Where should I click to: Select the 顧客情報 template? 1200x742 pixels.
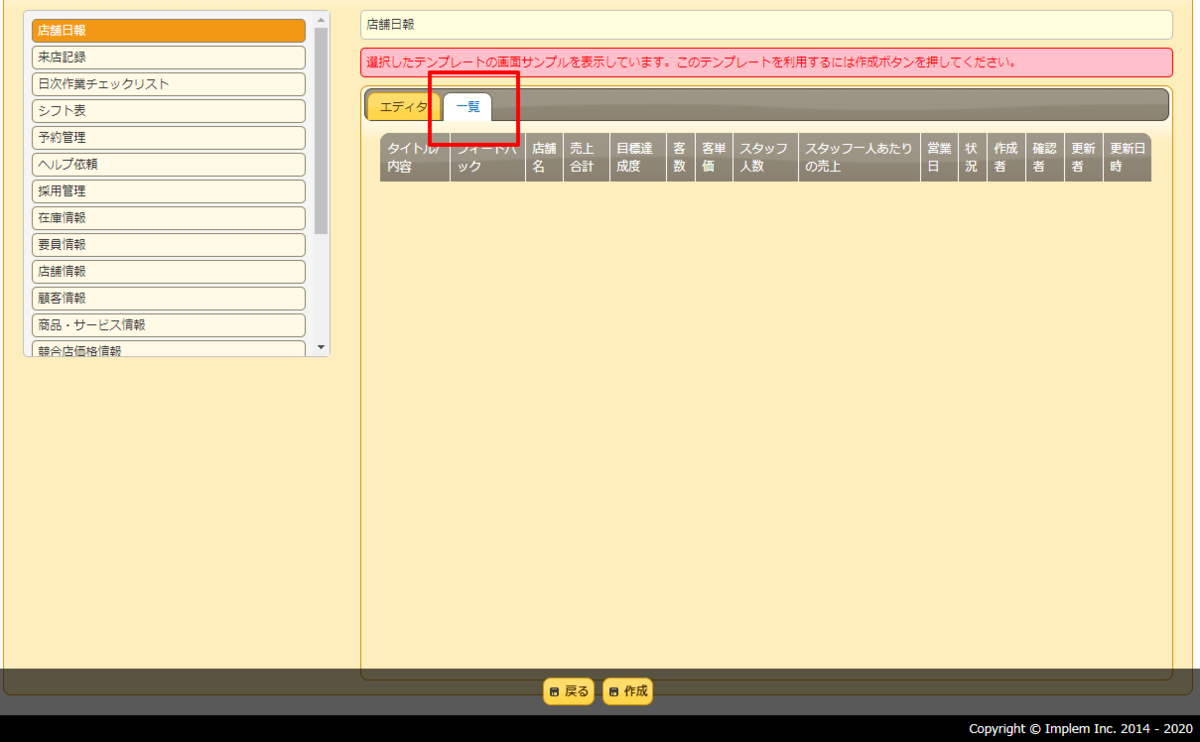(x=168, y=297)
